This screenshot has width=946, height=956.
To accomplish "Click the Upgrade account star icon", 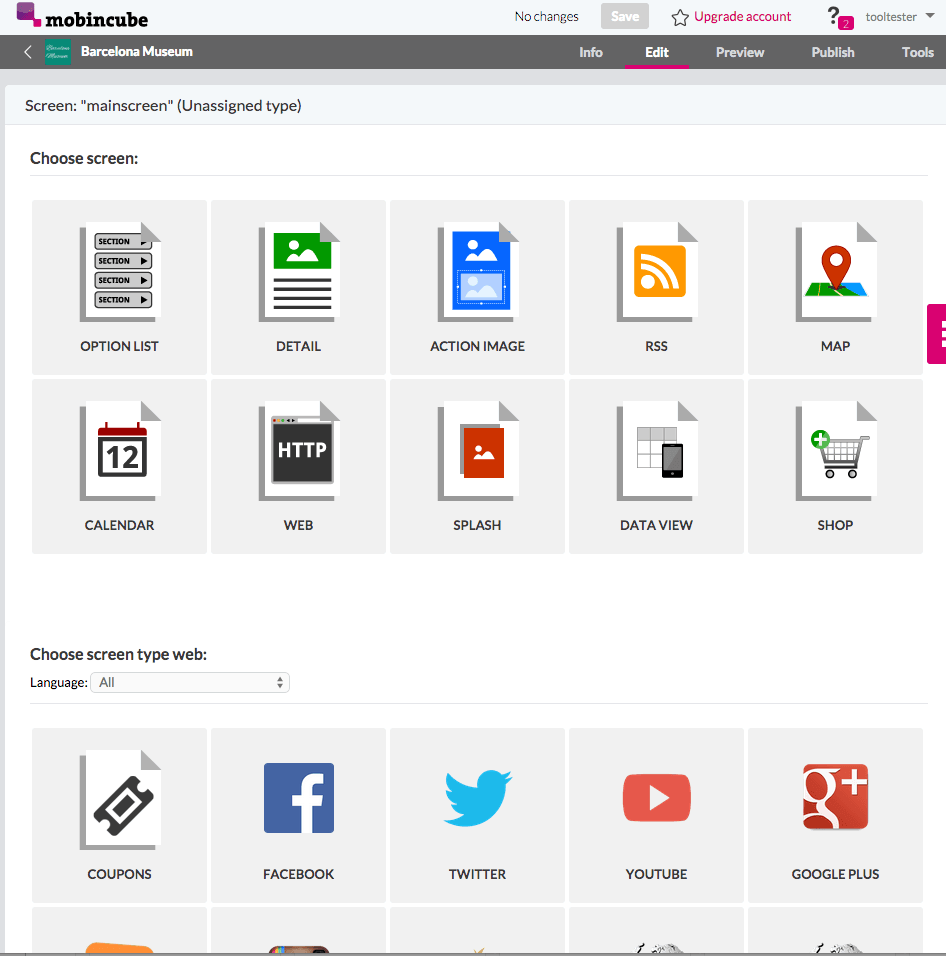I will (680, 18).
